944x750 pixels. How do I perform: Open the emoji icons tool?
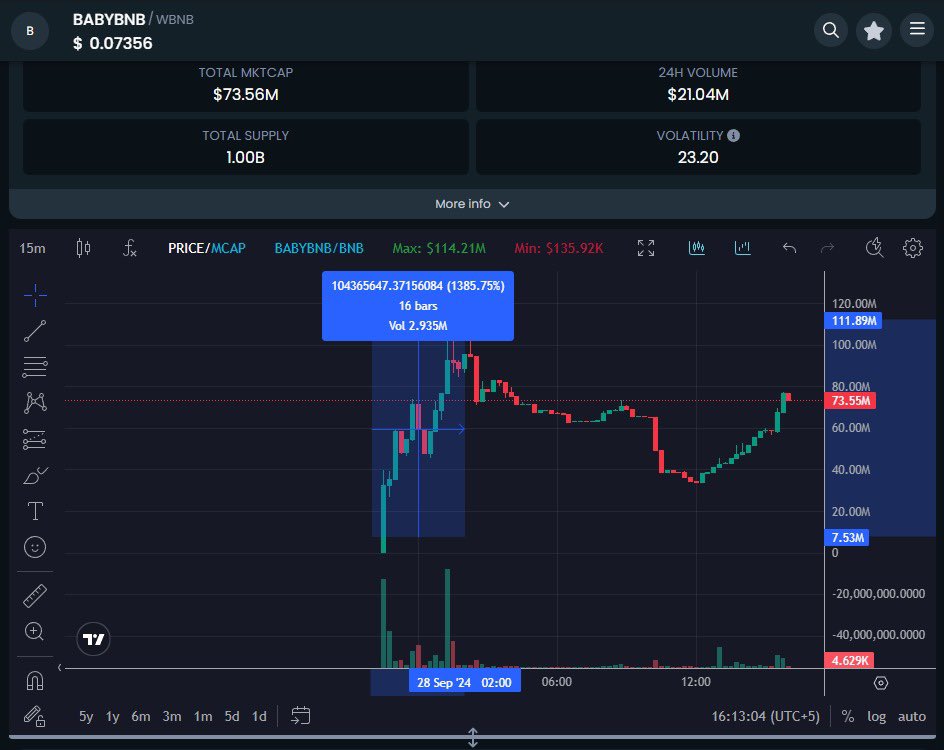coord(35,547)
